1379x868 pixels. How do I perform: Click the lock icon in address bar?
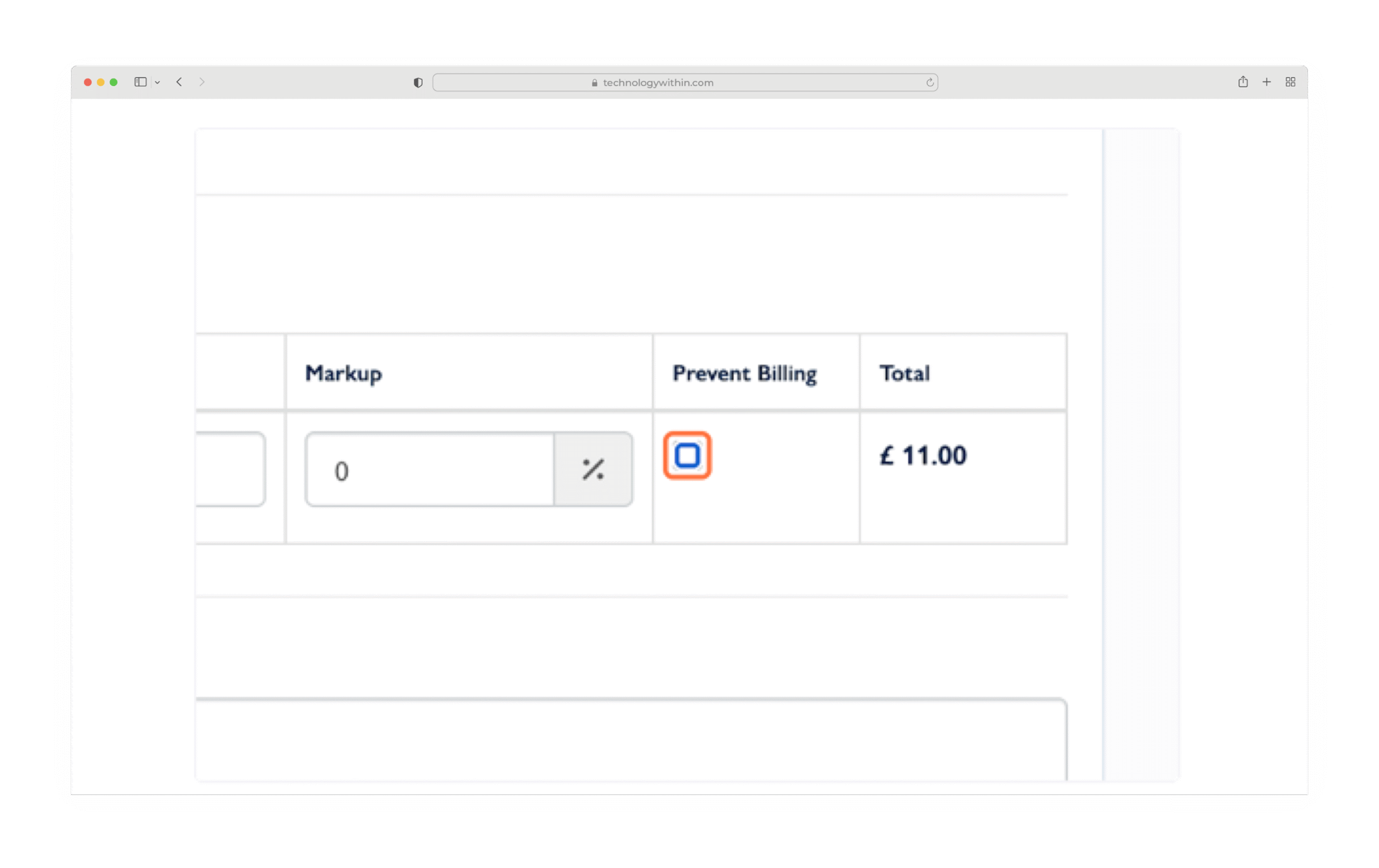595,82
